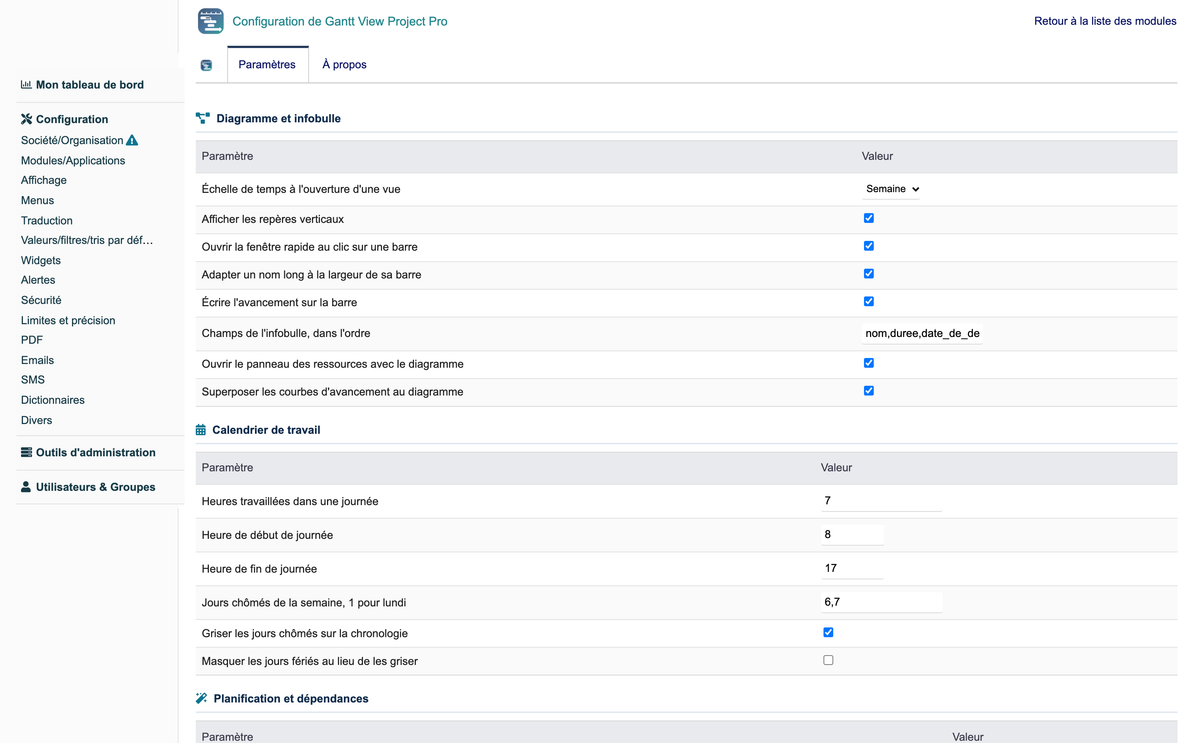Click the Planification et dépendances heading
The image size is (1200, 743).
(x=291, y=698)
